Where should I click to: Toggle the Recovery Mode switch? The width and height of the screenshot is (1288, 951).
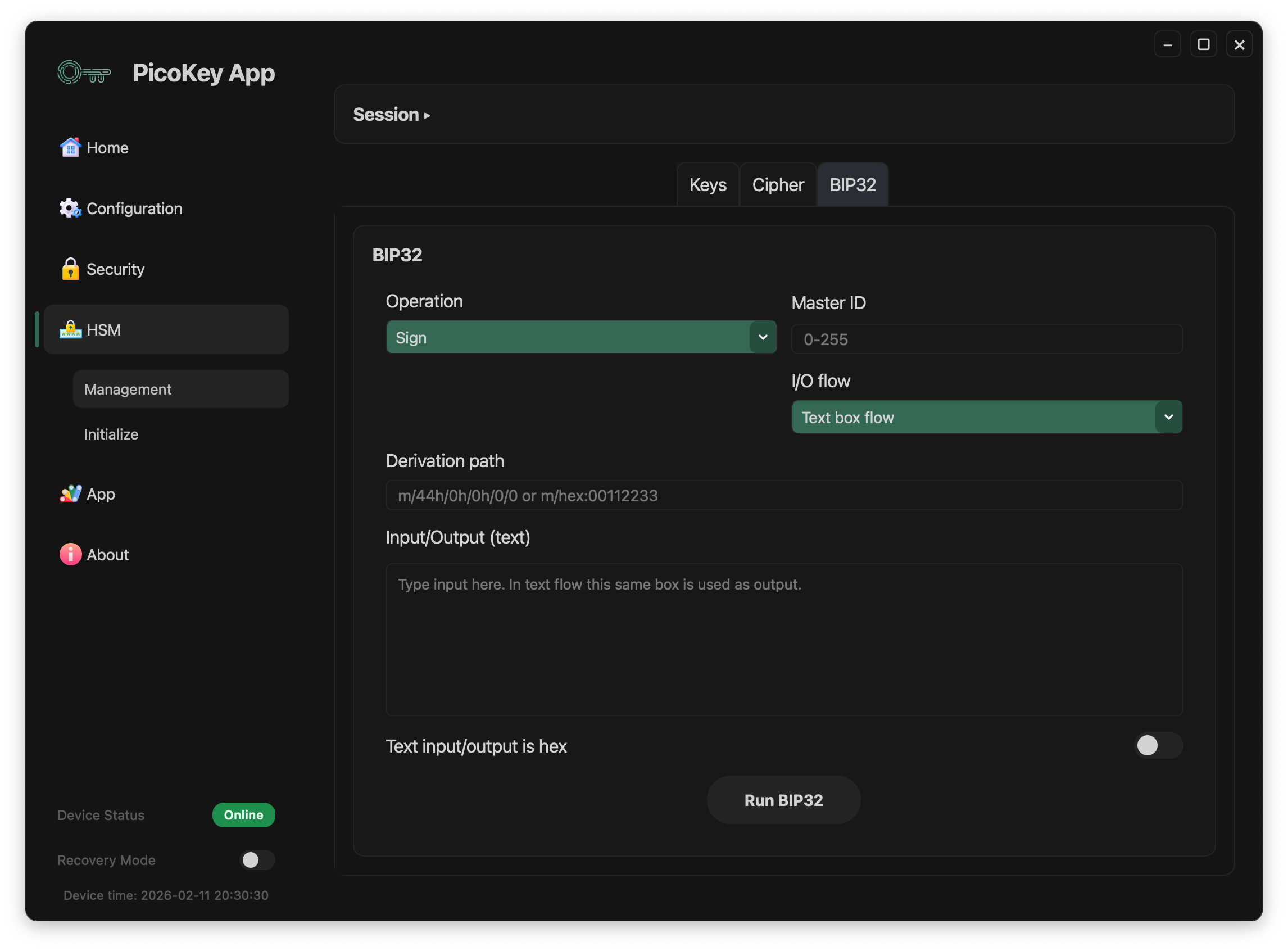[x=257, y=859]
